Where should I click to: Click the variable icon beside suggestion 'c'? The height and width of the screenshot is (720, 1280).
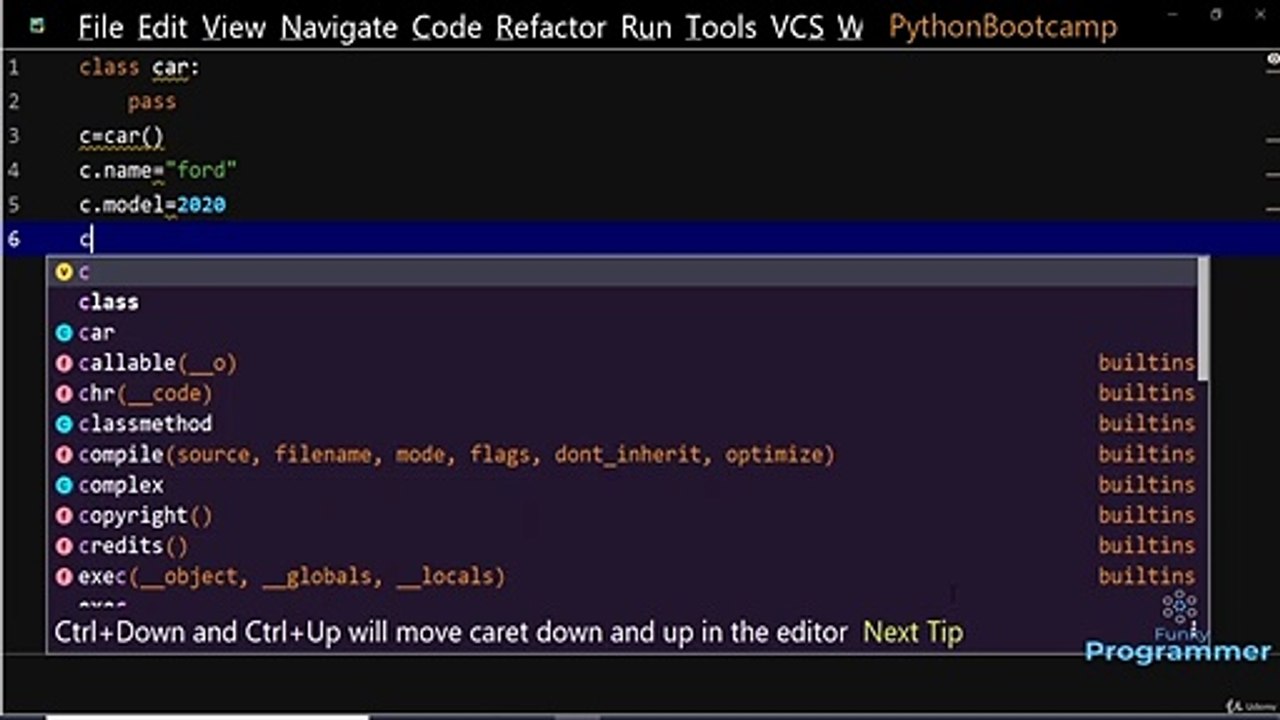[x=64, y=272]
